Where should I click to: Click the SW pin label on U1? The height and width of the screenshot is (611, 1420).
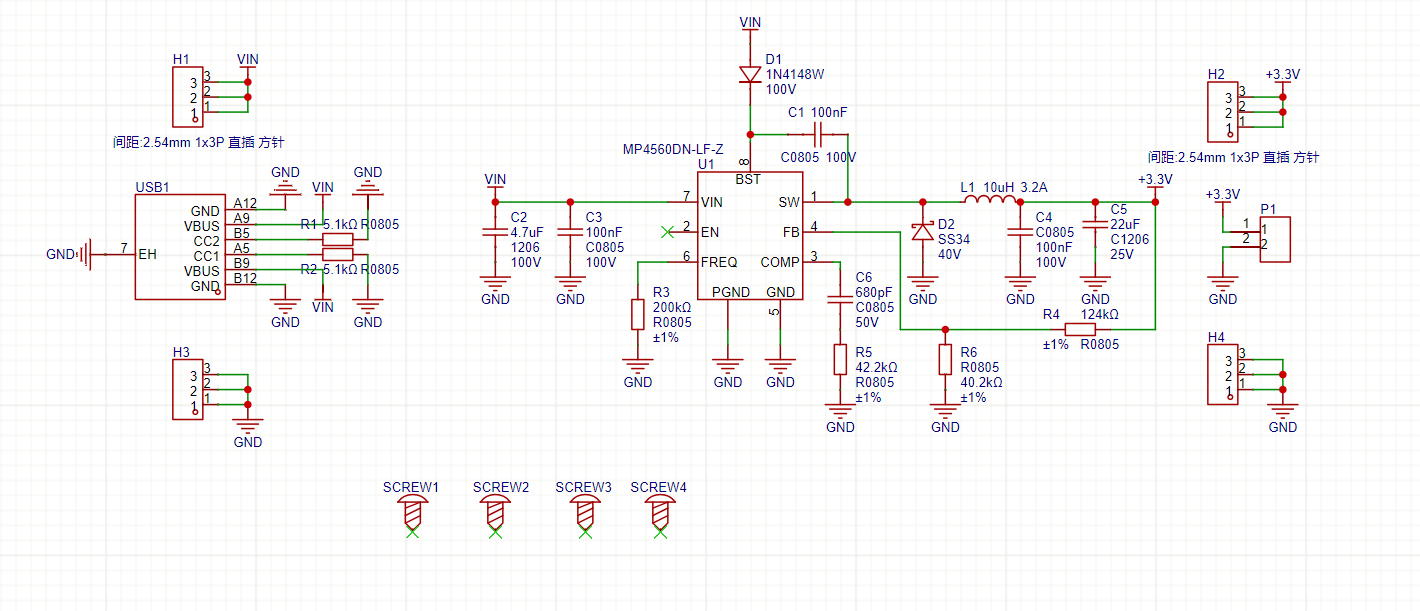[789, 202]
